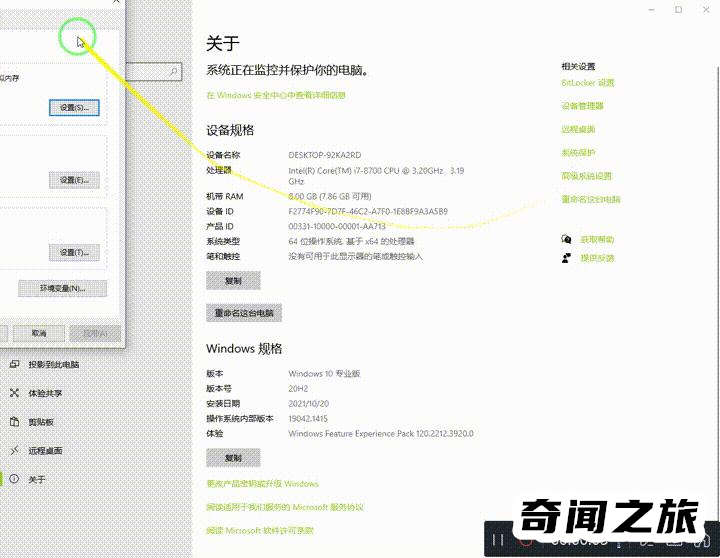Click the 设置(E)... button in the dialog
The image size is (720, 558).
[x=74, y=180]
